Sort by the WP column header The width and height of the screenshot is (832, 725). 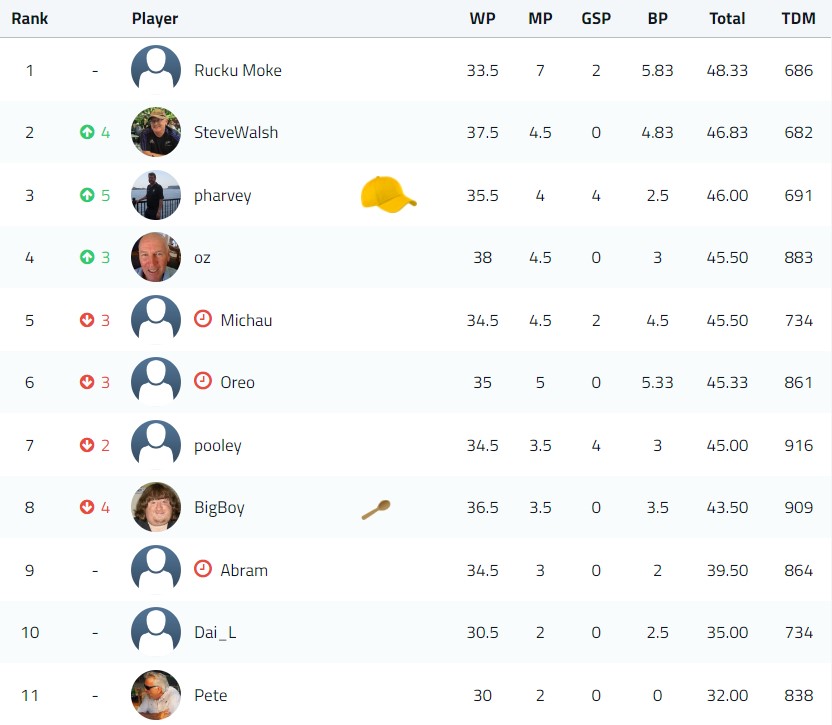pos(482,19)
